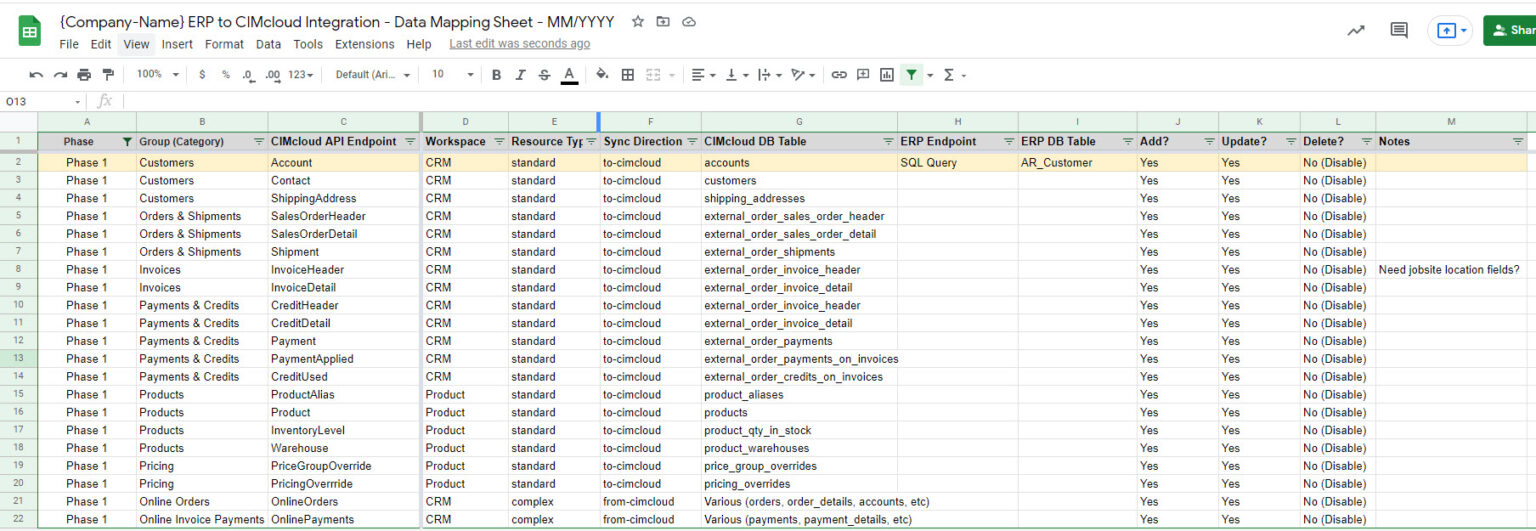Click the green Share button
This screenshot has height=531, width=1536.
1510,30
